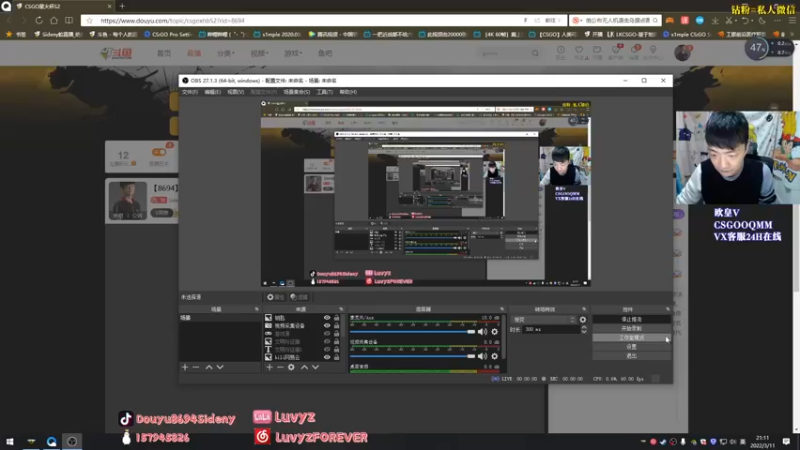
Task: Enable 工作室模式 studio mode button
Action: [x=632, y=338]
